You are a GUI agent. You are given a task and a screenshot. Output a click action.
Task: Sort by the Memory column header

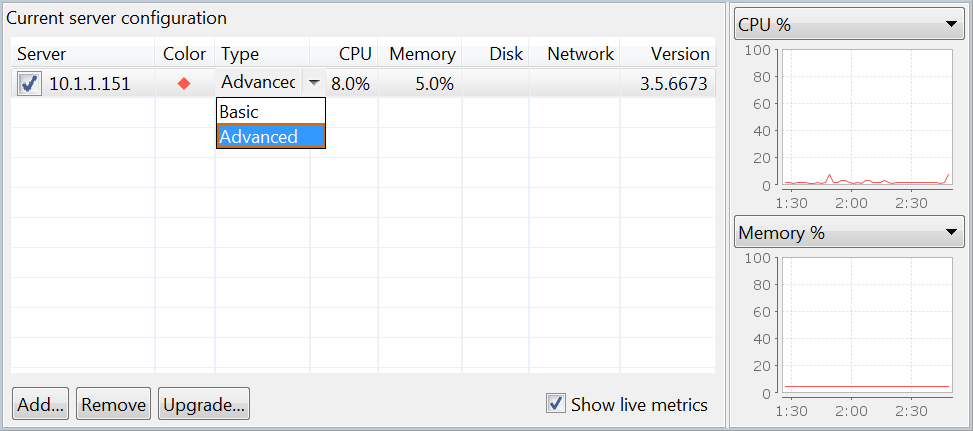pos(420,54)
